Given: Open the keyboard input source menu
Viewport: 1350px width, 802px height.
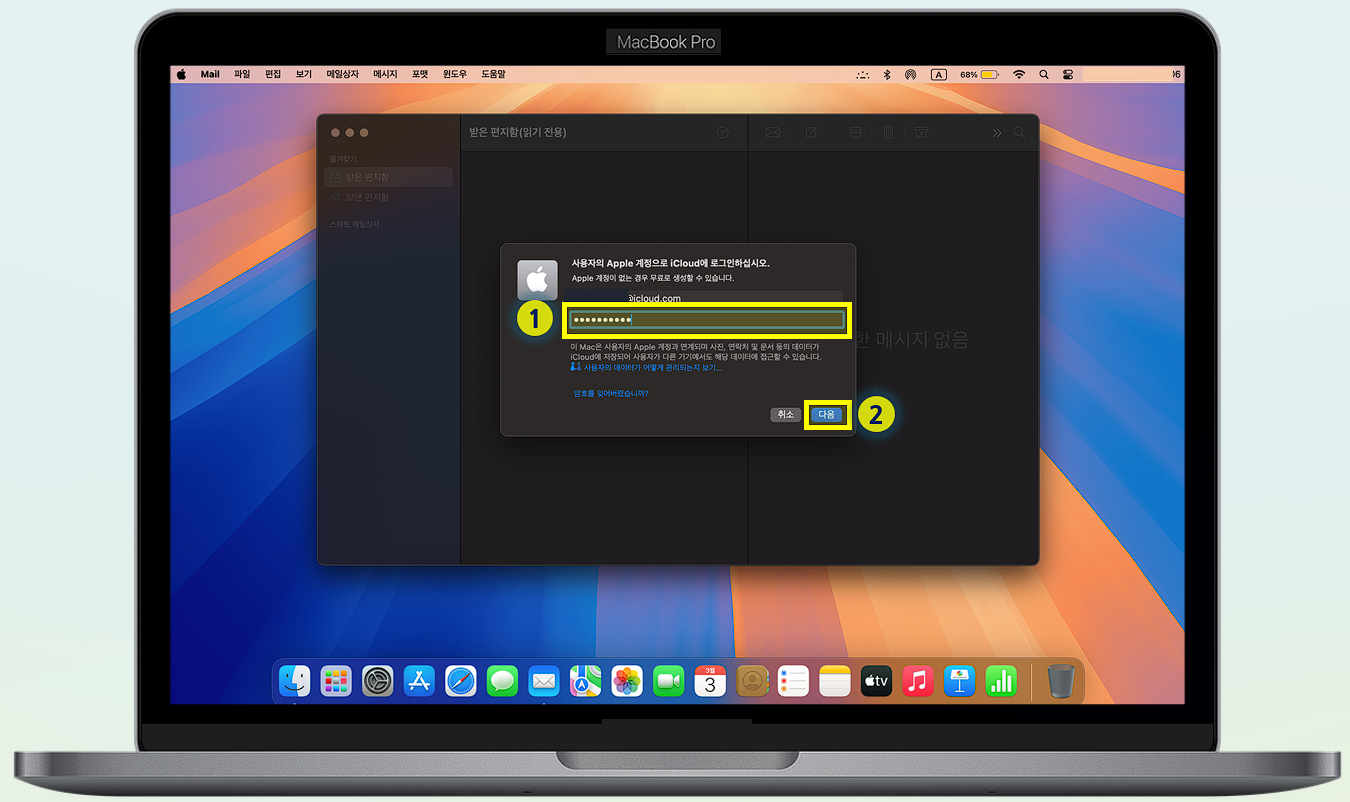Looking at the screenshot, I should point(938,73).
